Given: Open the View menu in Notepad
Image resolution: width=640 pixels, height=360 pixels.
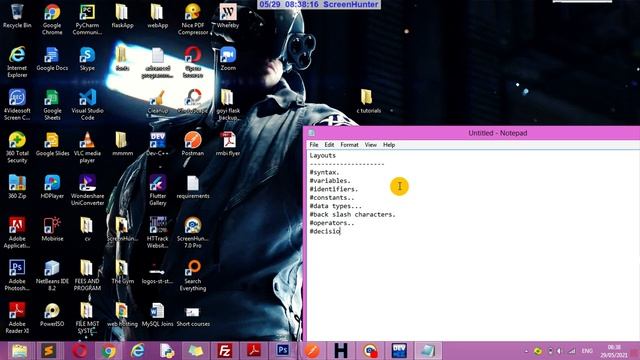Looking at the screenshot, I should point(371,145).
